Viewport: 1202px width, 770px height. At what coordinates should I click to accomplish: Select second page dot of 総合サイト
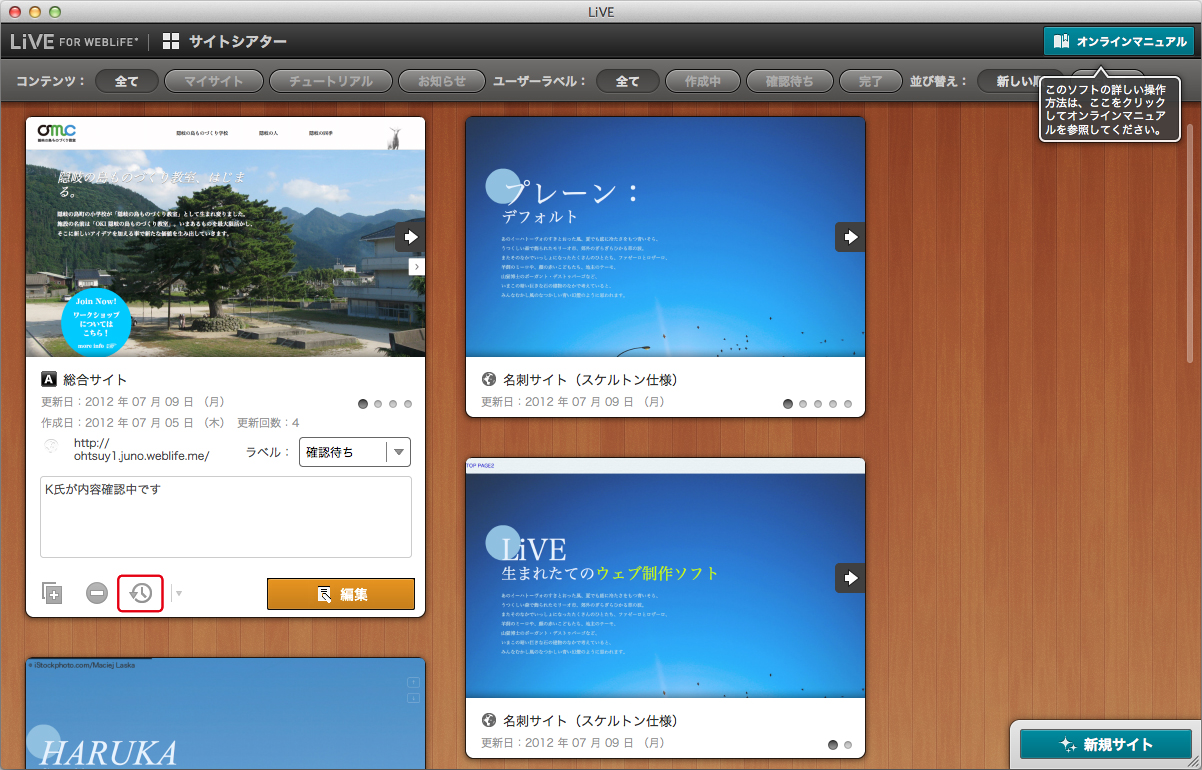pyautogui.click(x=378, y=404)
